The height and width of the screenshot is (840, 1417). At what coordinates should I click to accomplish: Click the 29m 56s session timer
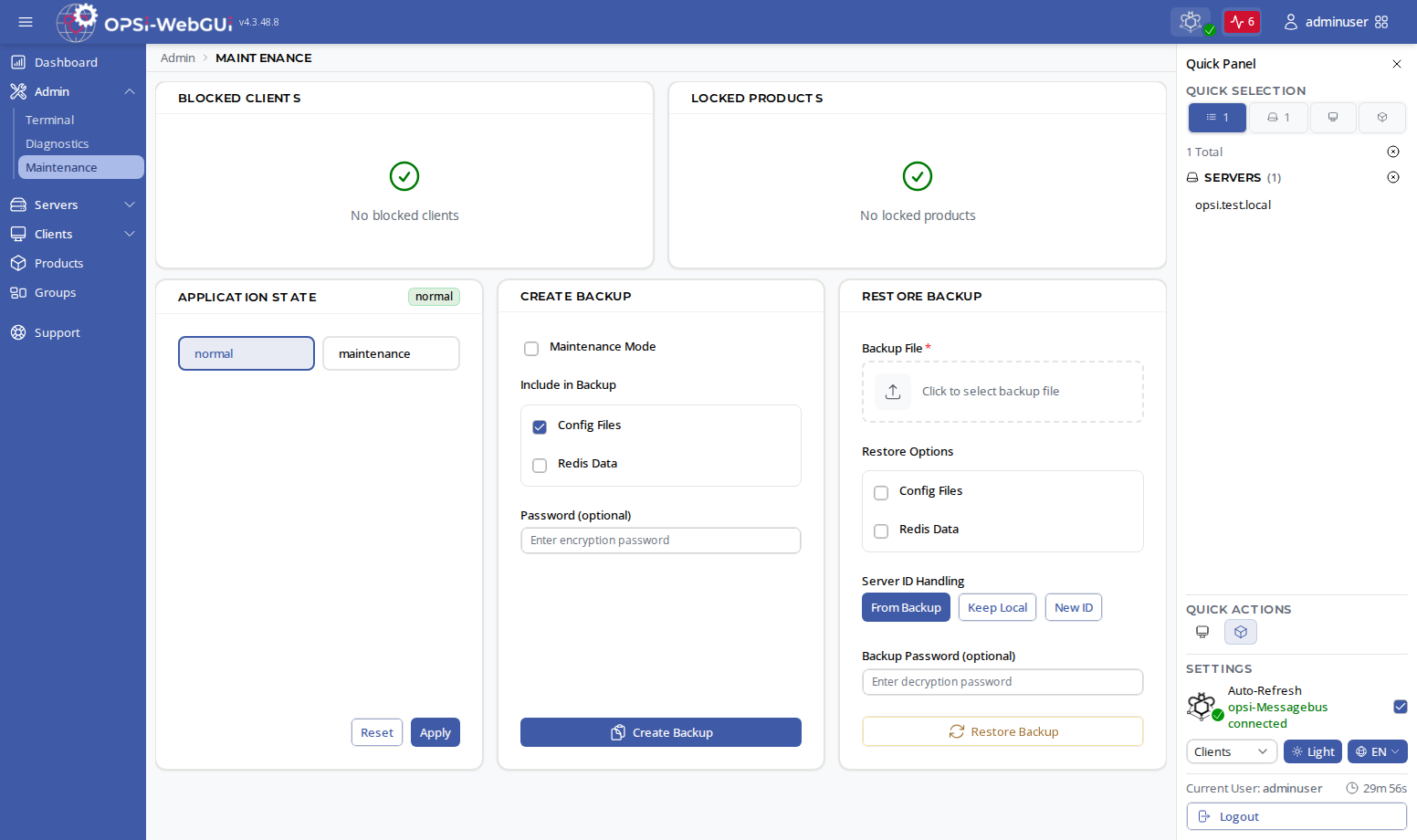pyautogui.click(x=1377, y=788)
